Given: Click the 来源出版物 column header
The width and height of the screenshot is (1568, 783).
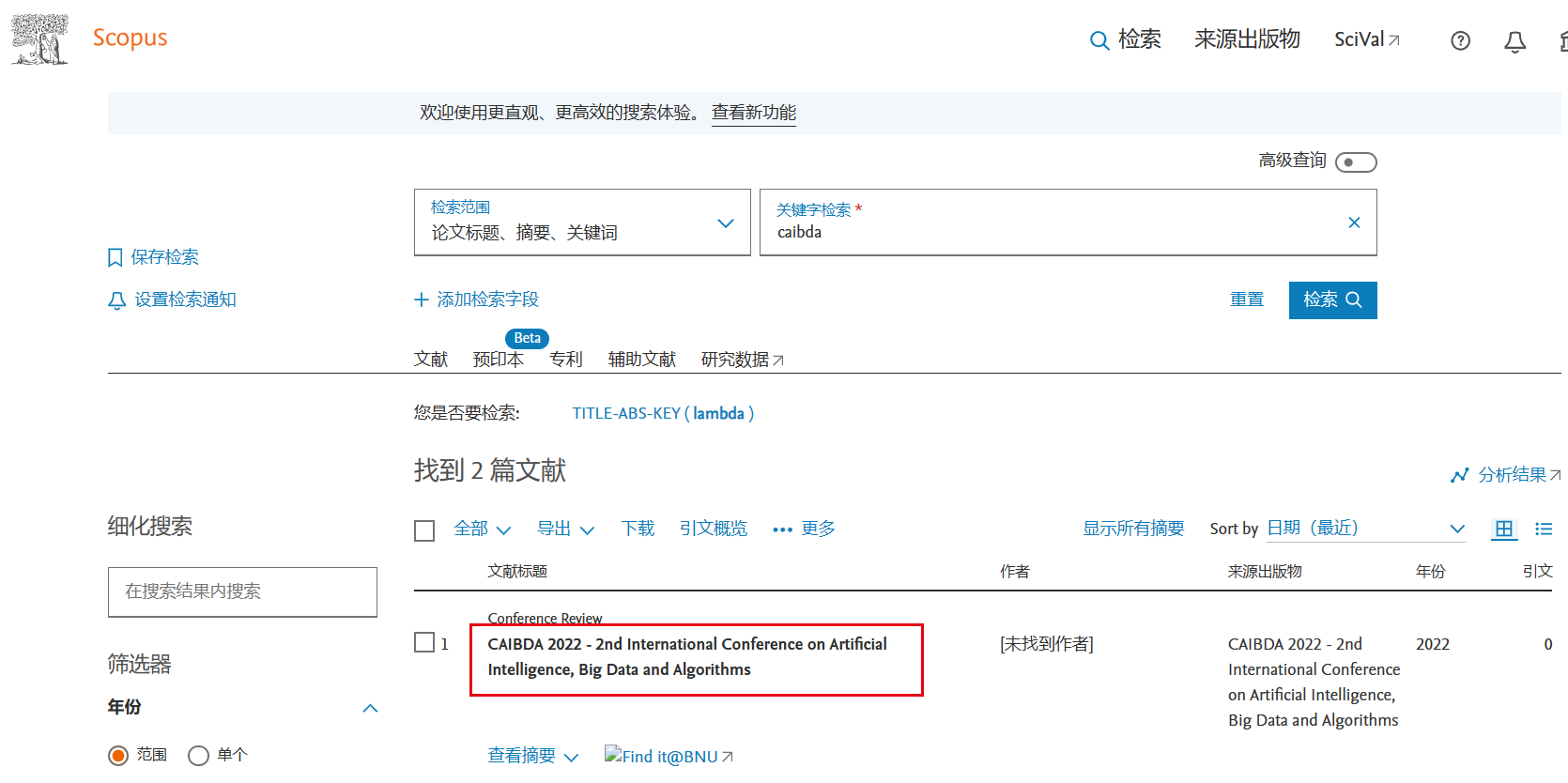Looking at the screenshot, I should coord(1265,571).
